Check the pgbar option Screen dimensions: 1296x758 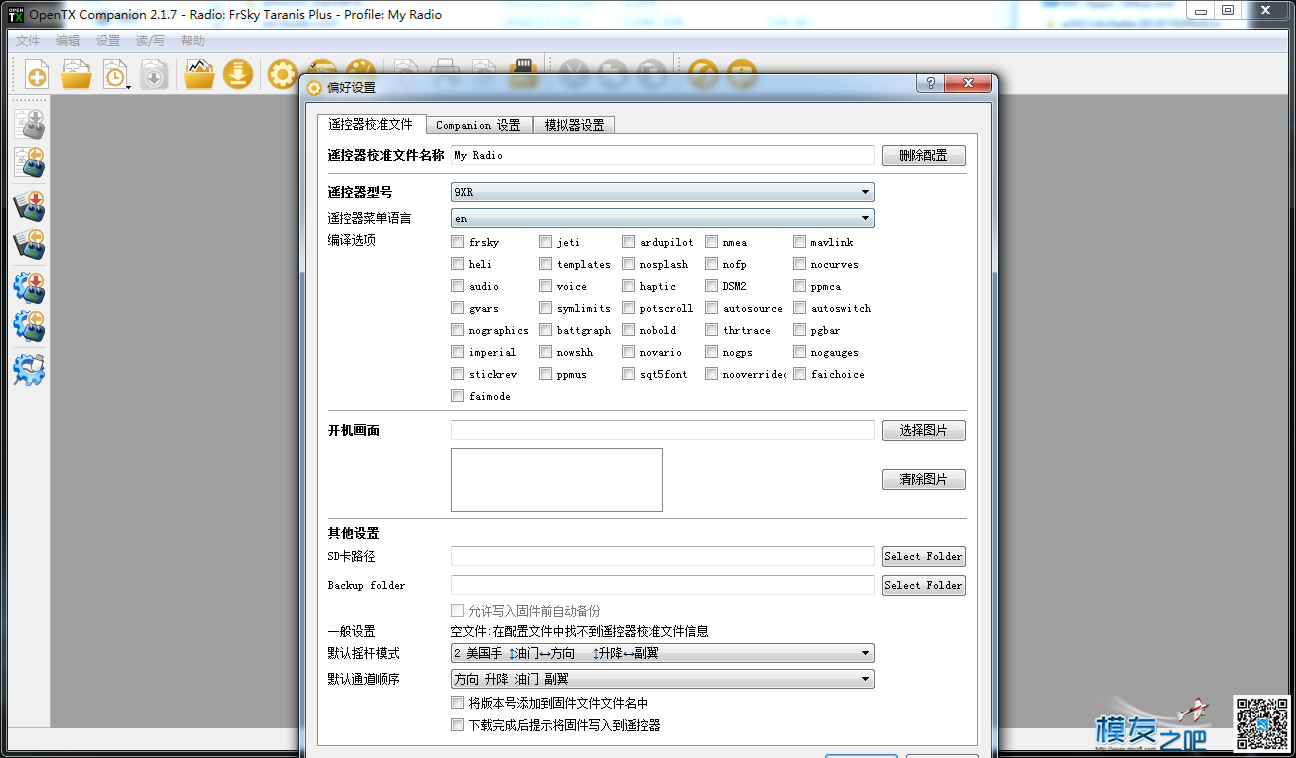pos(800,330)
